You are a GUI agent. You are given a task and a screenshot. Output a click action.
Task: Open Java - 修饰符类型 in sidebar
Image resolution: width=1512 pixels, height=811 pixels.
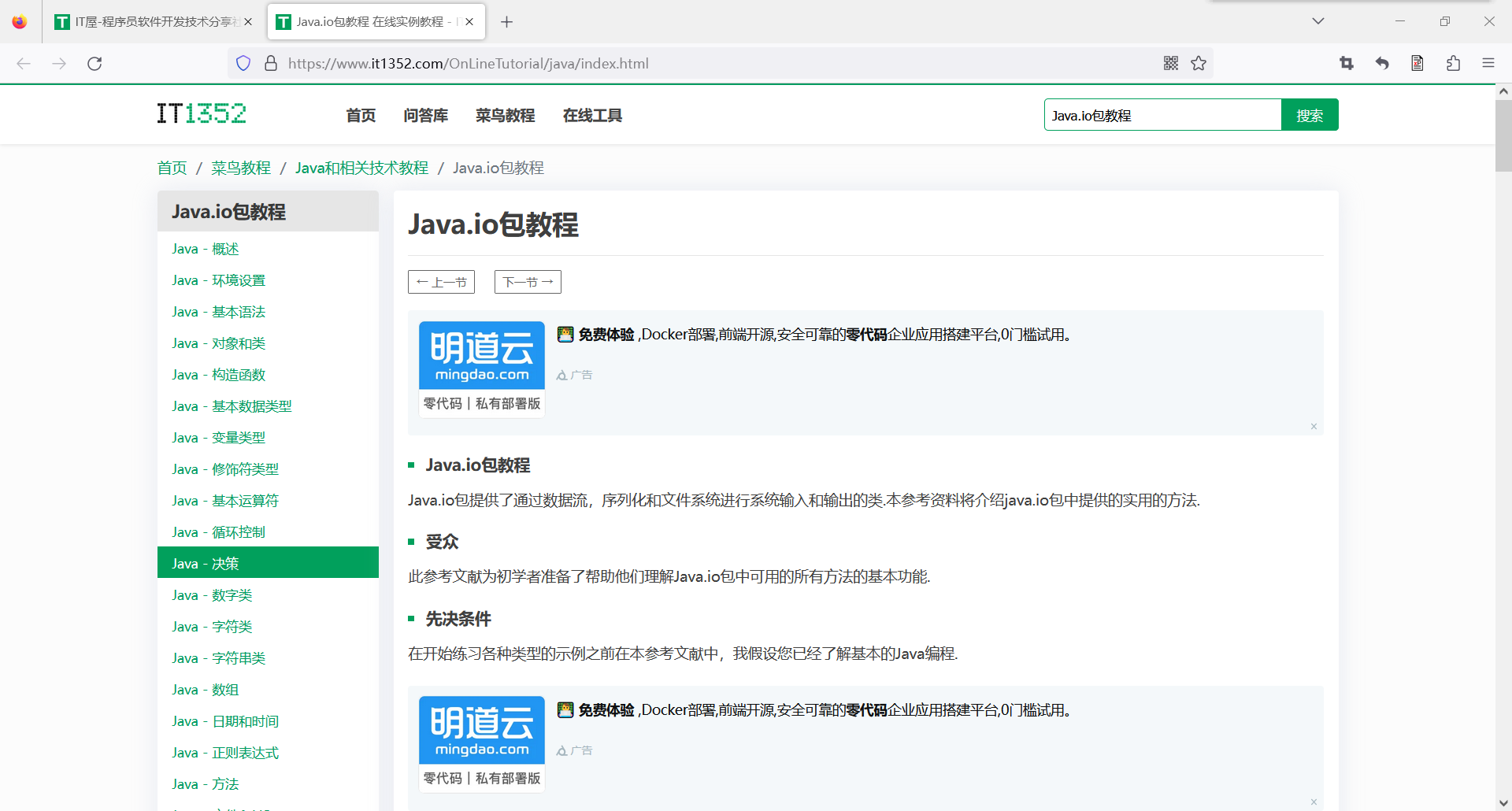pos(268,469)
